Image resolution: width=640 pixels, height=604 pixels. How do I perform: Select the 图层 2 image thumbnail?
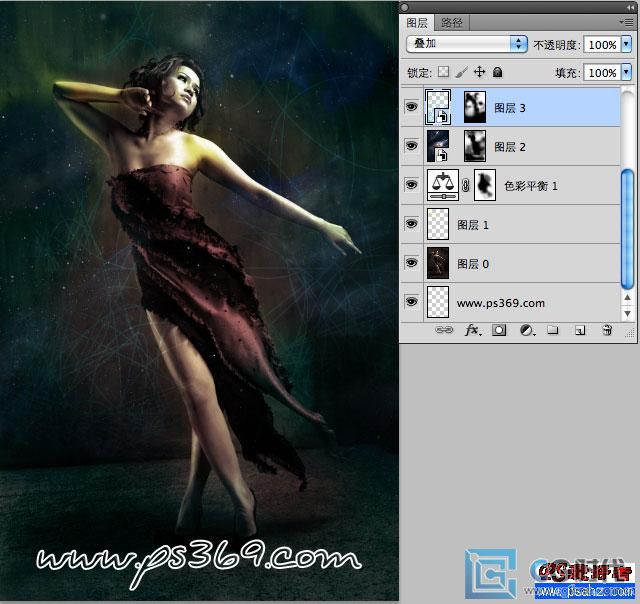coord(438,146)
